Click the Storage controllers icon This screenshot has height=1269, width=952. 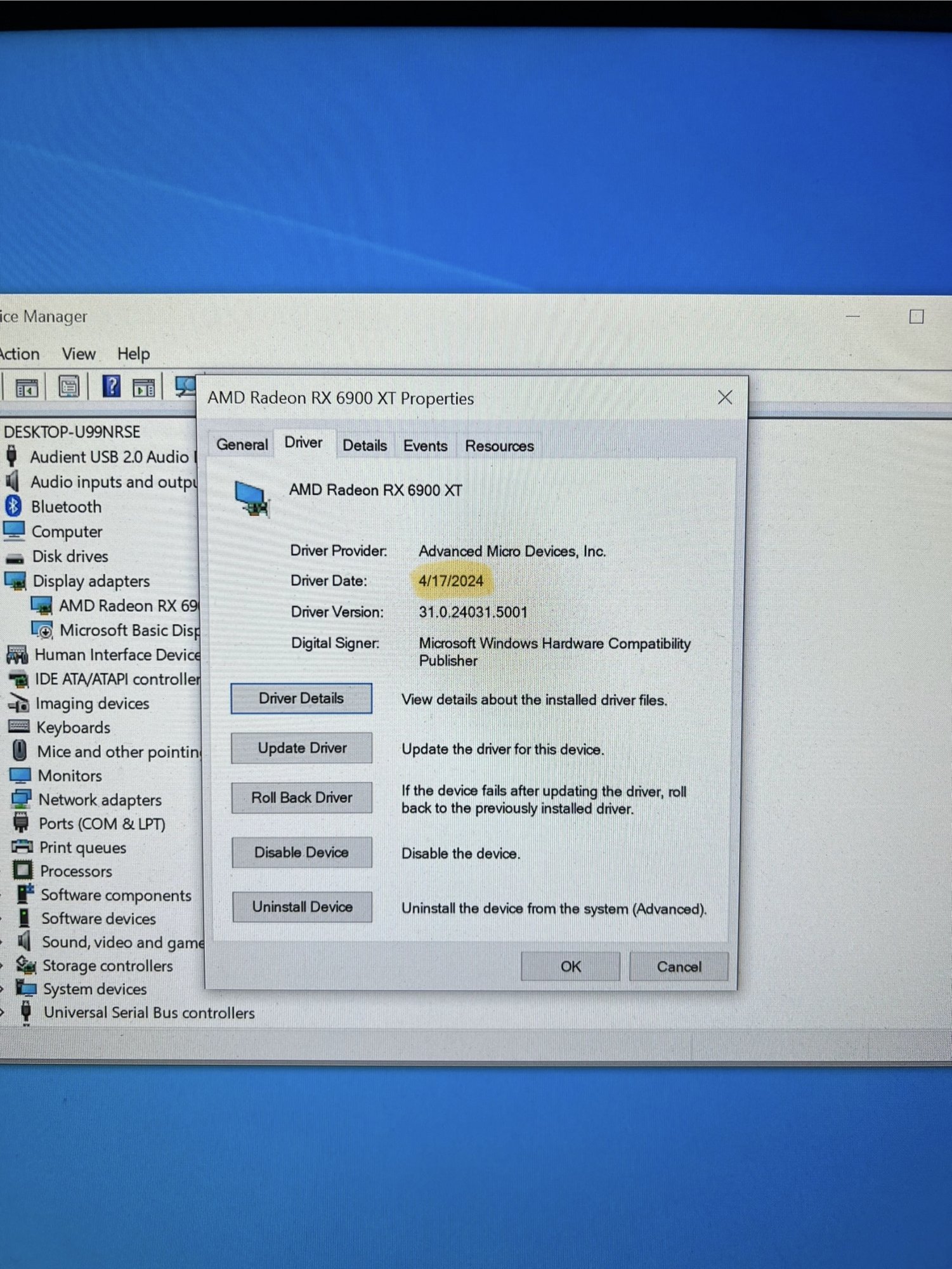pos(26,965)
